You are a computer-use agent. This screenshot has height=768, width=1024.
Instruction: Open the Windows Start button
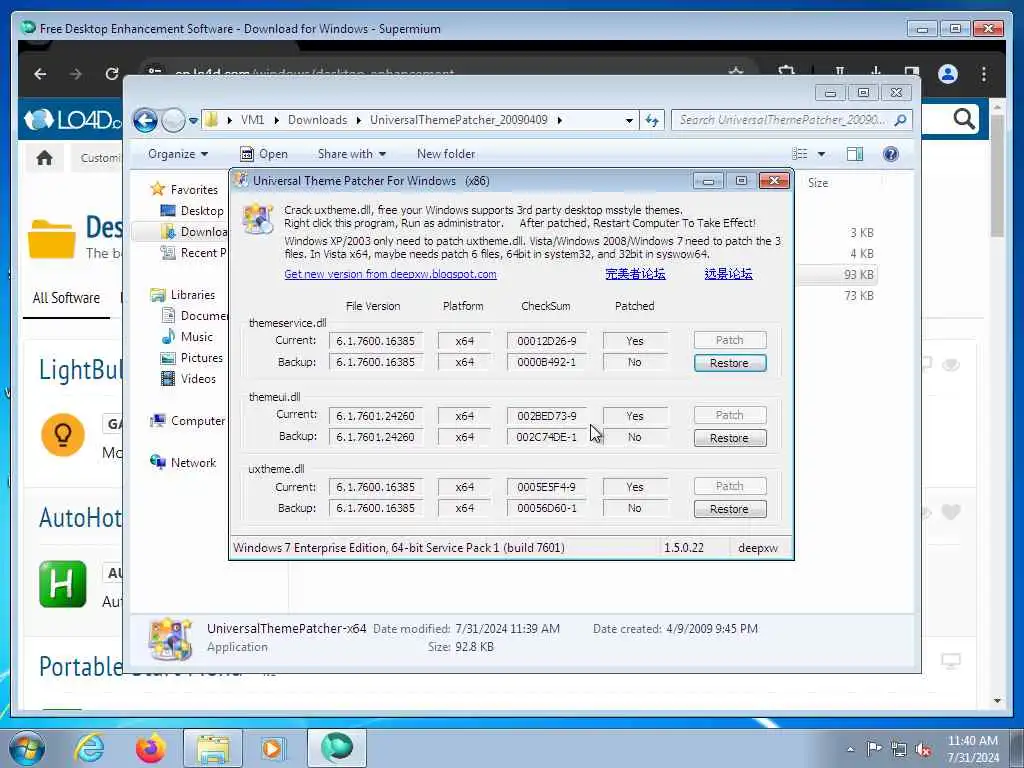point(26,748)
